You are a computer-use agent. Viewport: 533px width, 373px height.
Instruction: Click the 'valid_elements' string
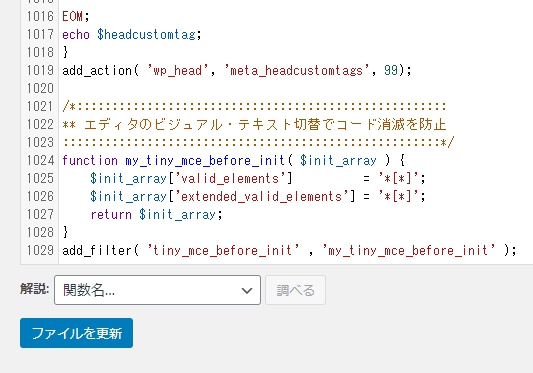click(233, 179)
